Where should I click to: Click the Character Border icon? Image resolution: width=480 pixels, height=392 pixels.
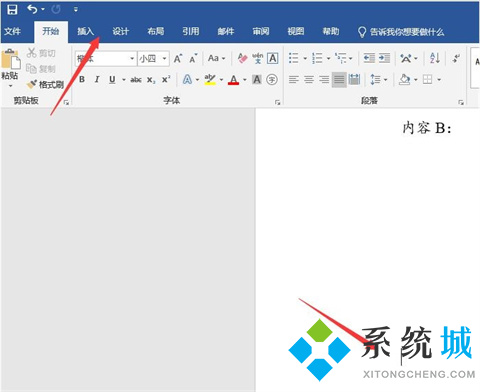point(273,58)
